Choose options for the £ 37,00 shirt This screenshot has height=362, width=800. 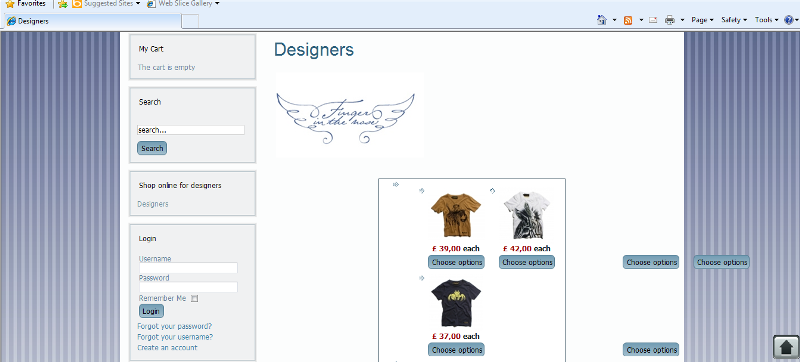[456, 350]
